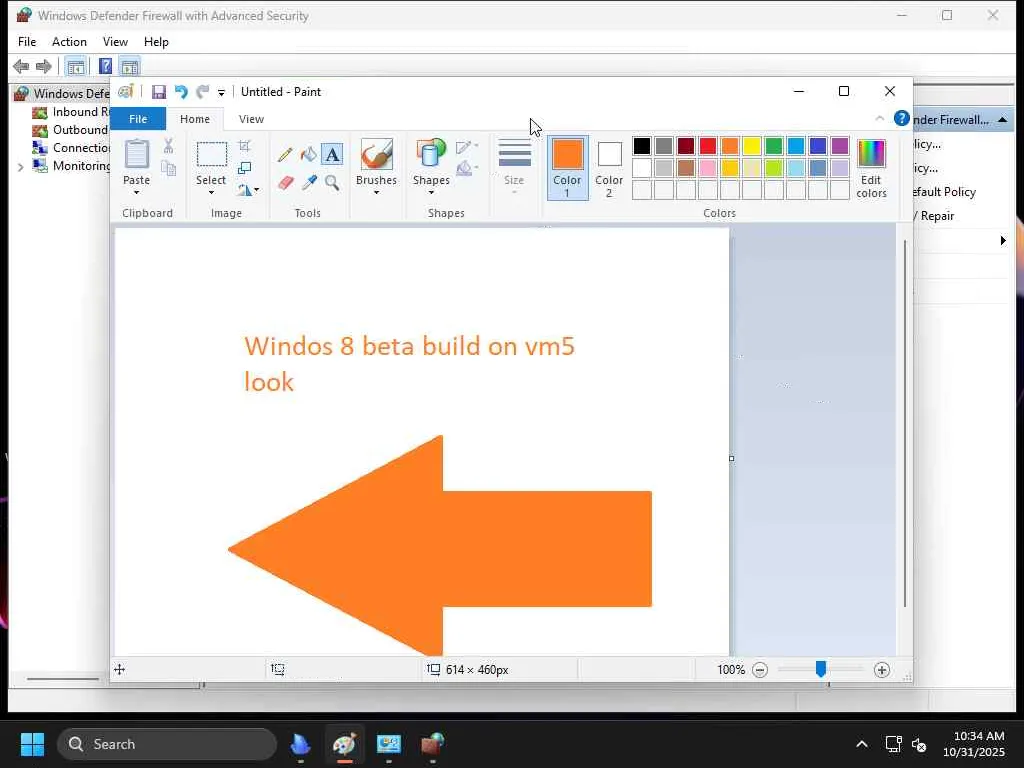Open Paint from the Windows taskbar
The height and width of the screenshot is (768, 1024).
click(344, 744)
